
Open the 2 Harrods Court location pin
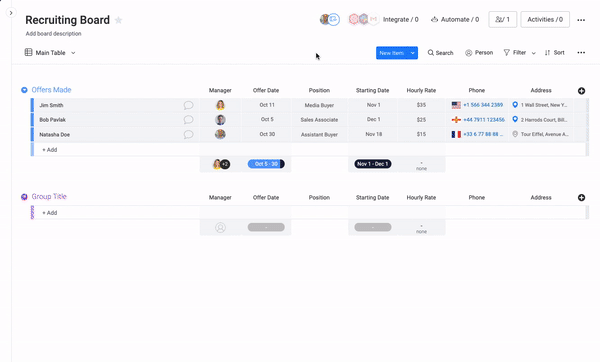(x=515, y=119)
